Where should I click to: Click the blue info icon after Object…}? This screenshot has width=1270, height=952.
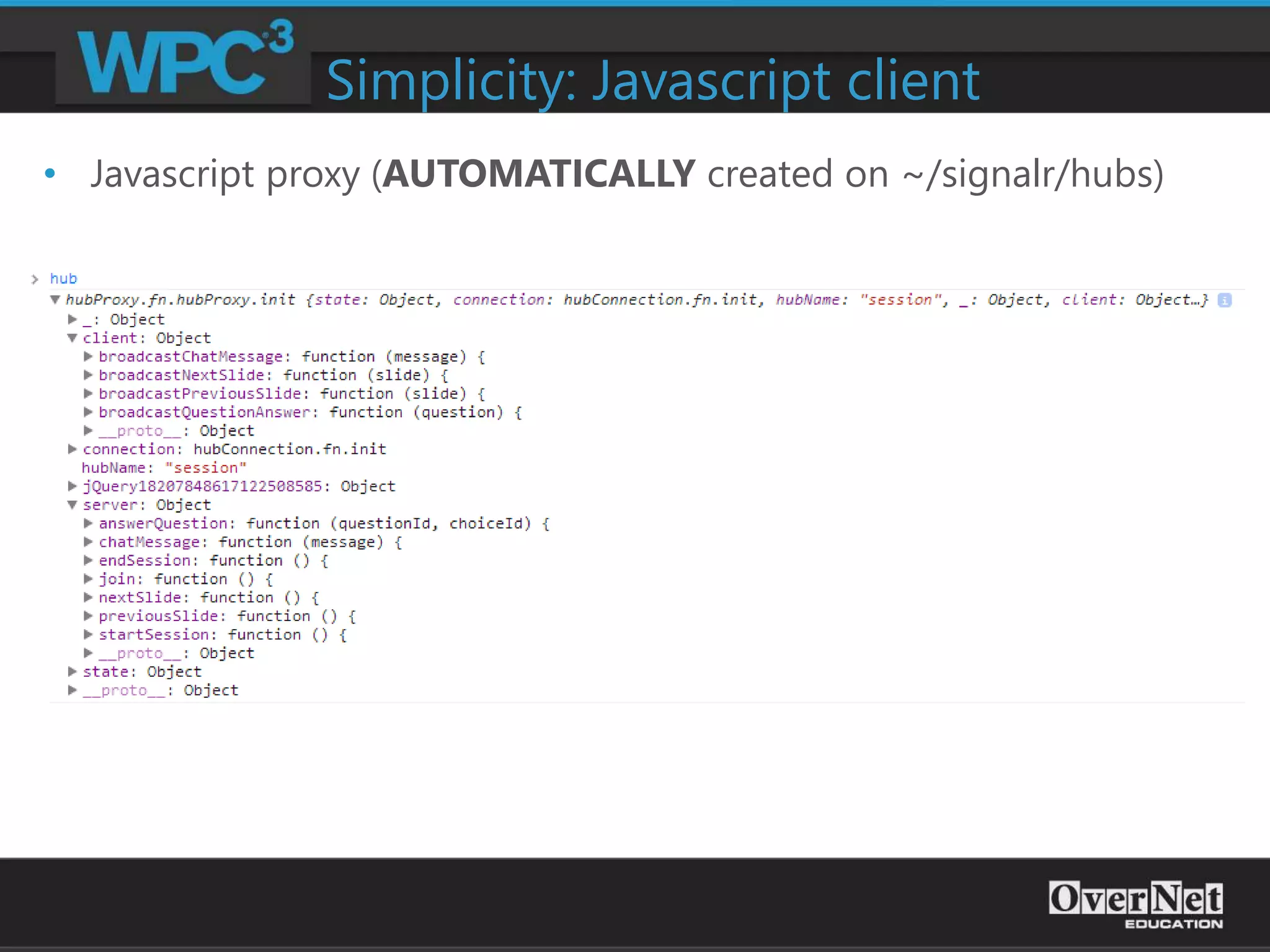click(x=1225, y=301)
